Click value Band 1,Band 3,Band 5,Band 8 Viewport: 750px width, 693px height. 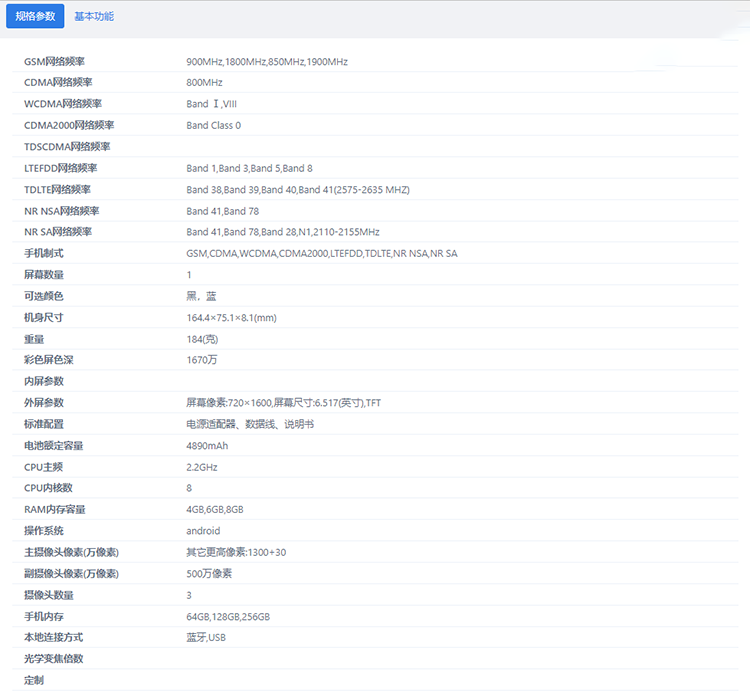249,168
